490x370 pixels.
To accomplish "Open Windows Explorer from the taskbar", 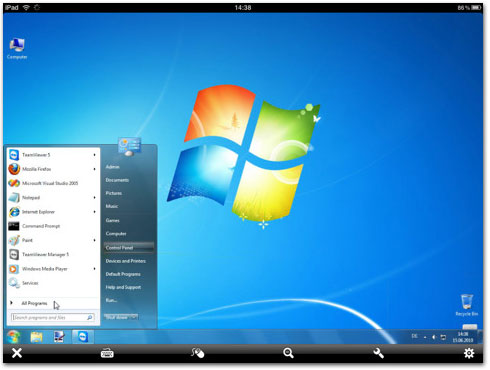I will [x=36, y=337].
